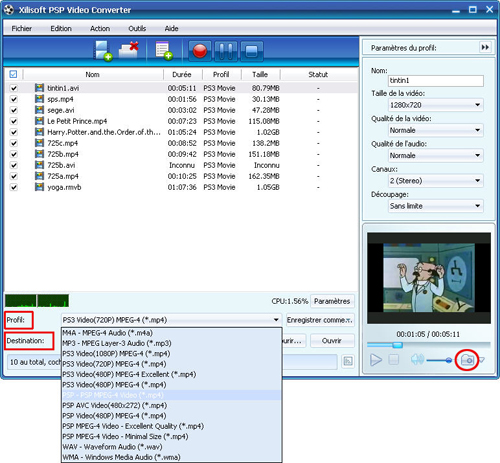Select PSP AVC Video(480x272) profile option
The height and width of the screenshot is (463, 500).
click(x=172, y=405)
